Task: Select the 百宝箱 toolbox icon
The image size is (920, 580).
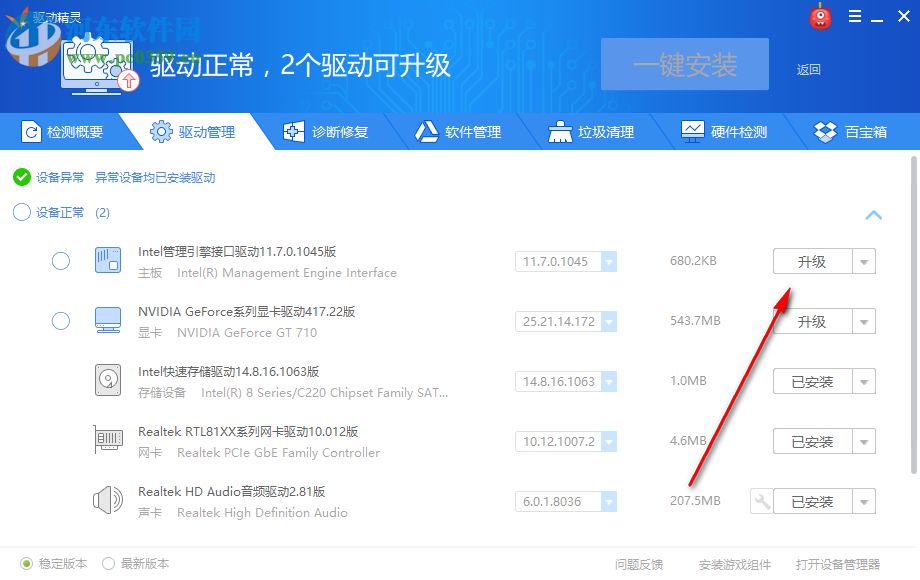Action: [x=824, y=131]
